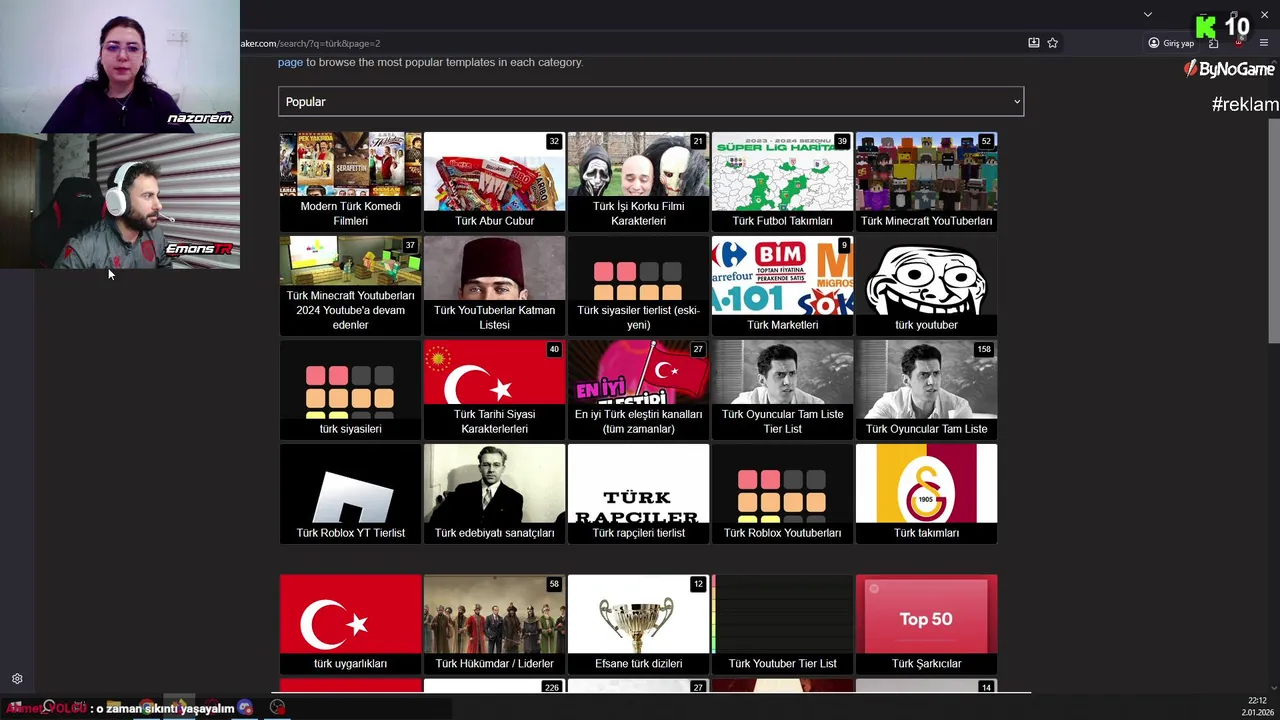
Task: Open Modern Türk Komedi Filmleri template
Action: [x=350, y=182]
